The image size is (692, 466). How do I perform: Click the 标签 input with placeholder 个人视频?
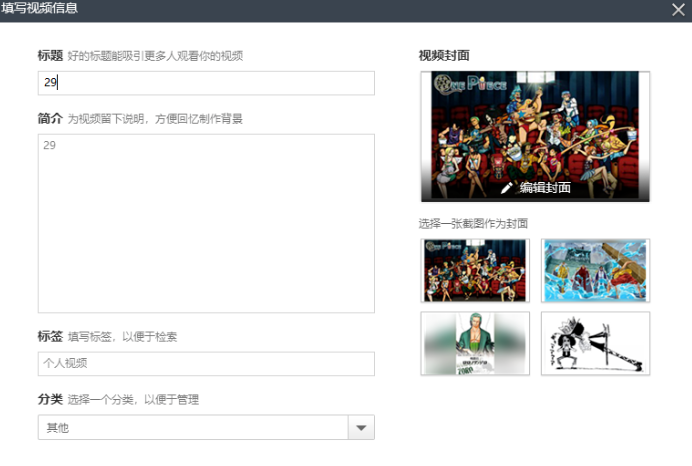click(206, 364)
